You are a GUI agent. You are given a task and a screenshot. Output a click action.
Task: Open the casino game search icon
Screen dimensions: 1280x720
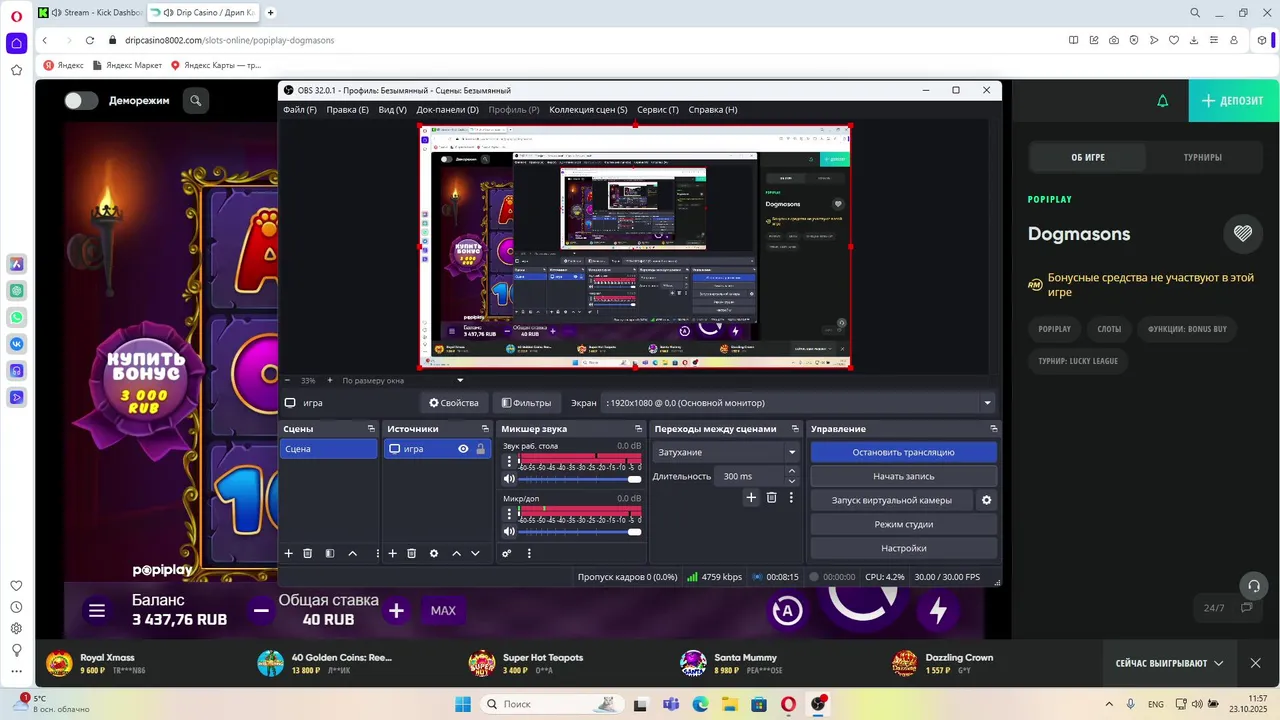point(196,100)
